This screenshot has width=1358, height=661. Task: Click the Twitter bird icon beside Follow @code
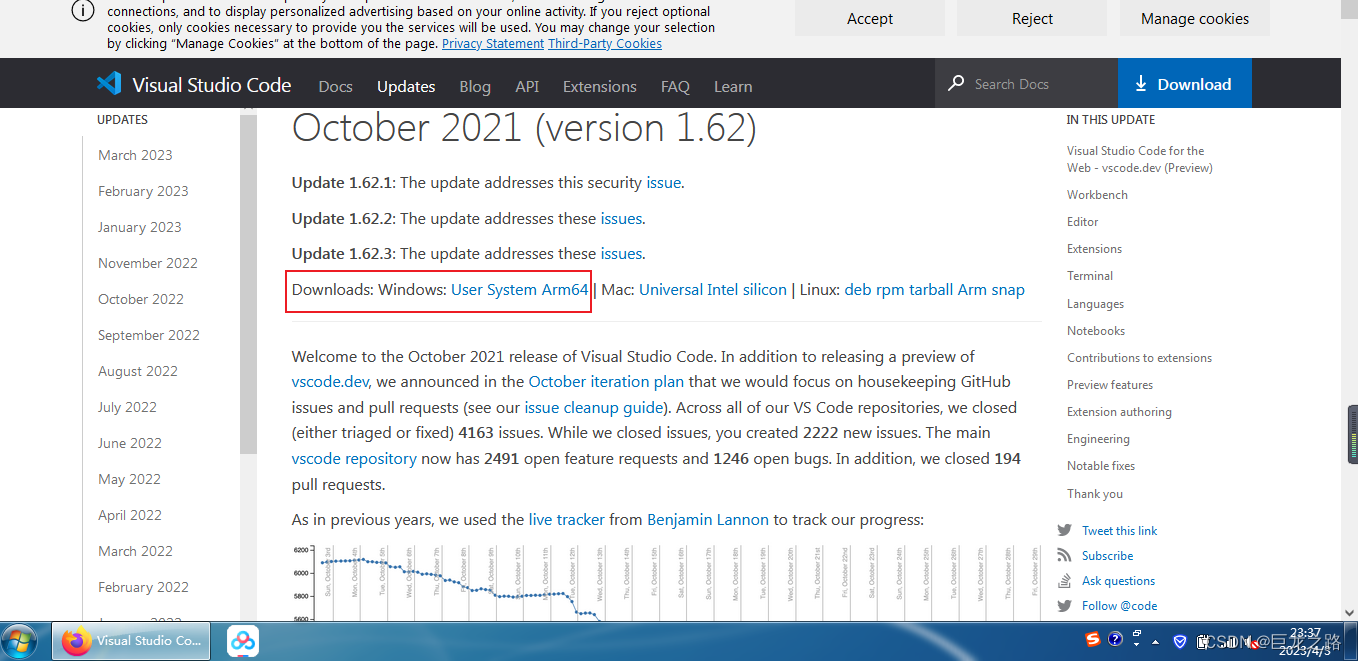[1064, 605]
